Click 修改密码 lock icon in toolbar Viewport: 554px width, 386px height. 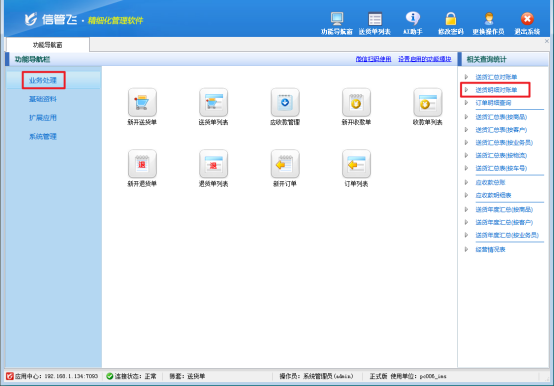(450, 19)
